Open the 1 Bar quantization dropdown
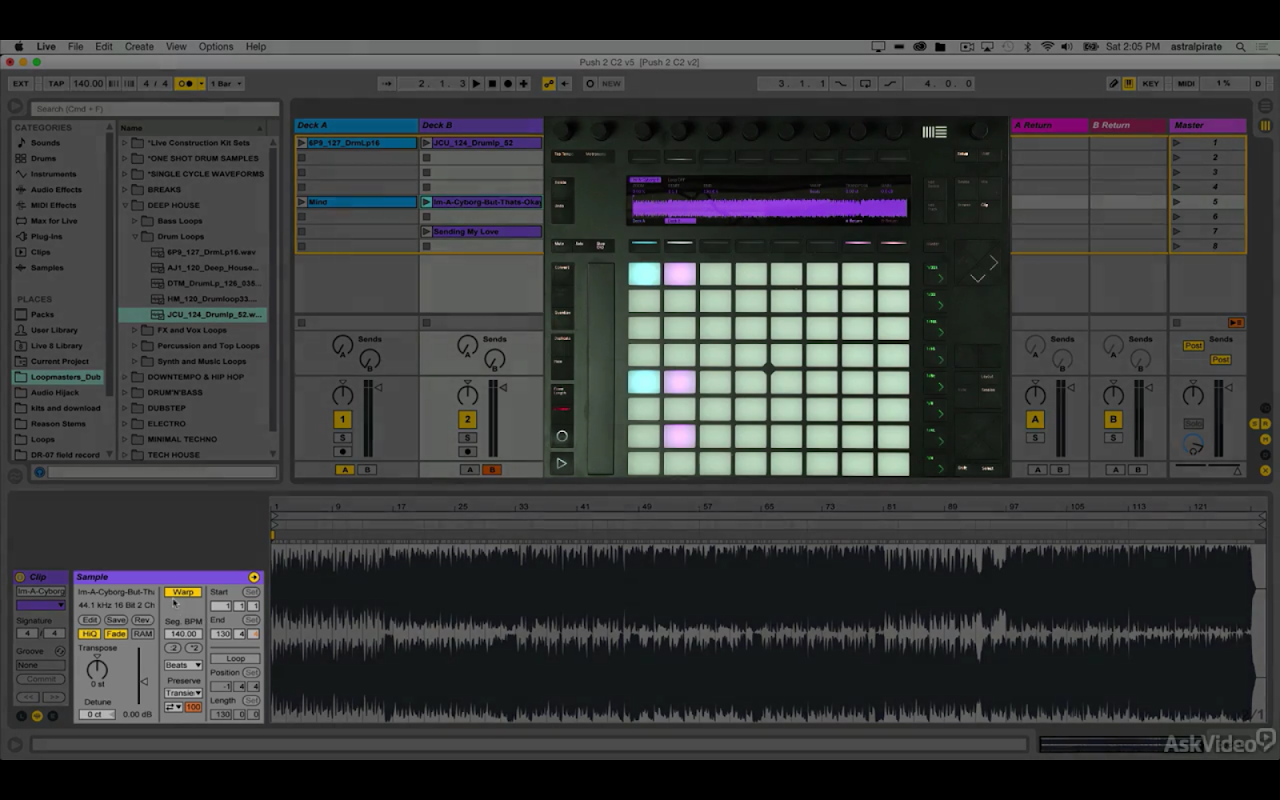This screenshot has height=800, width=1280. pyautogui.click(x=226, y=84)
